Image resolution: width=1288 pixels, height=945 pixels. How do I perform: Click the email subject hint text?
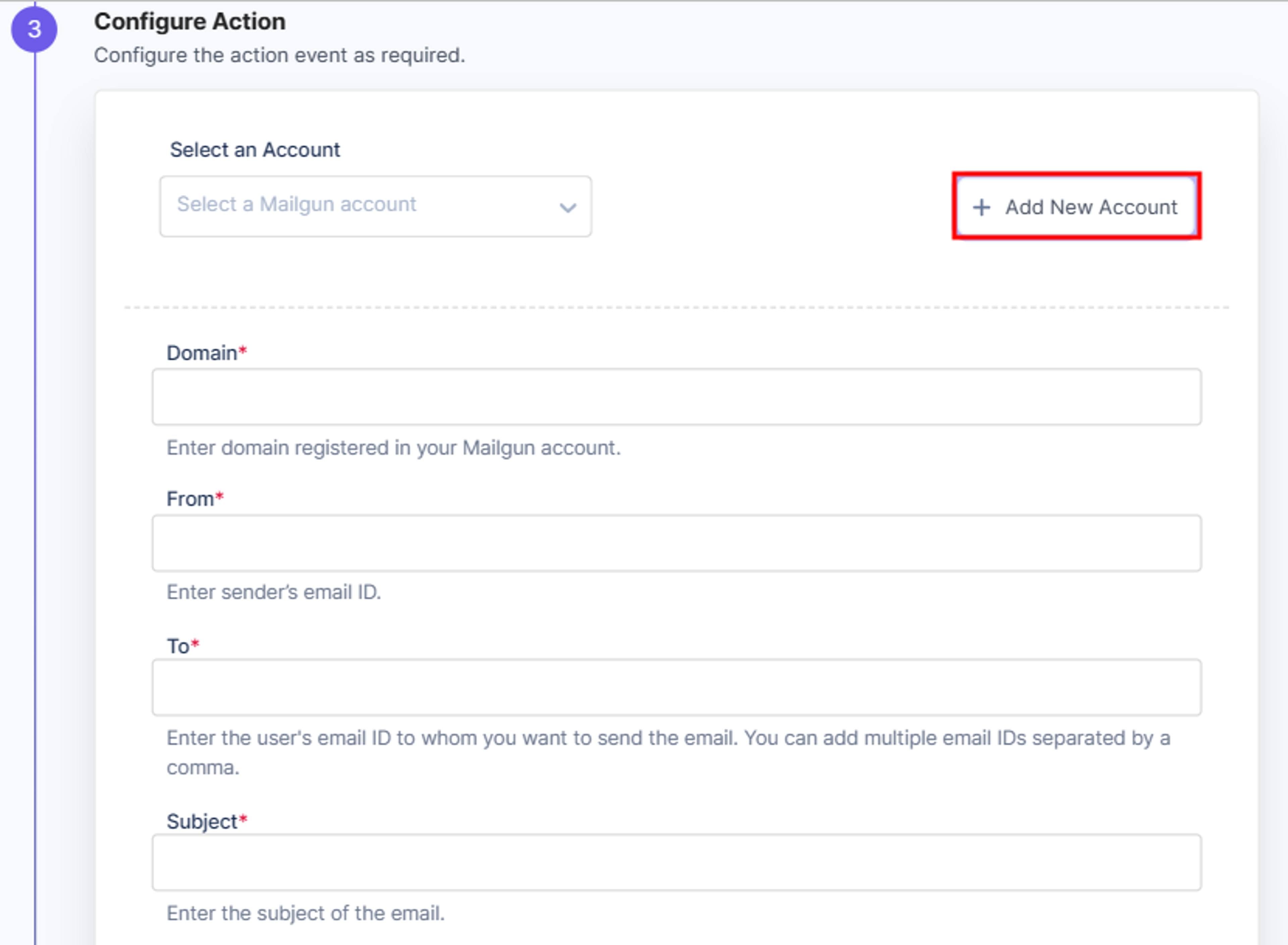[x=306, y=913]
